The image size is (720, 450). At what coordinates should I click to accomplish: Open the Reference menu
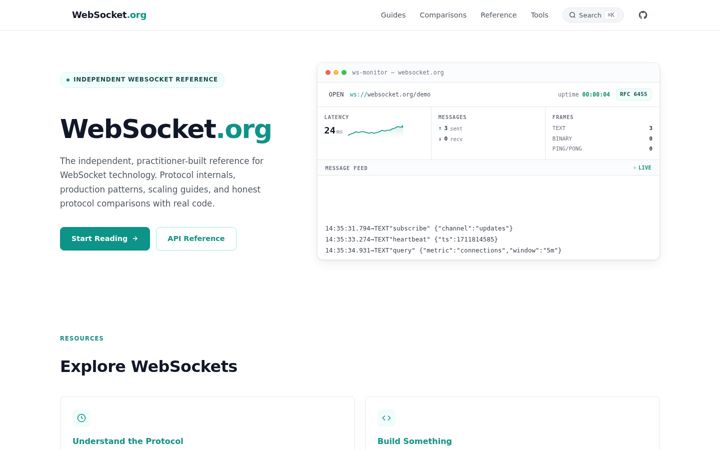point(498,15)
